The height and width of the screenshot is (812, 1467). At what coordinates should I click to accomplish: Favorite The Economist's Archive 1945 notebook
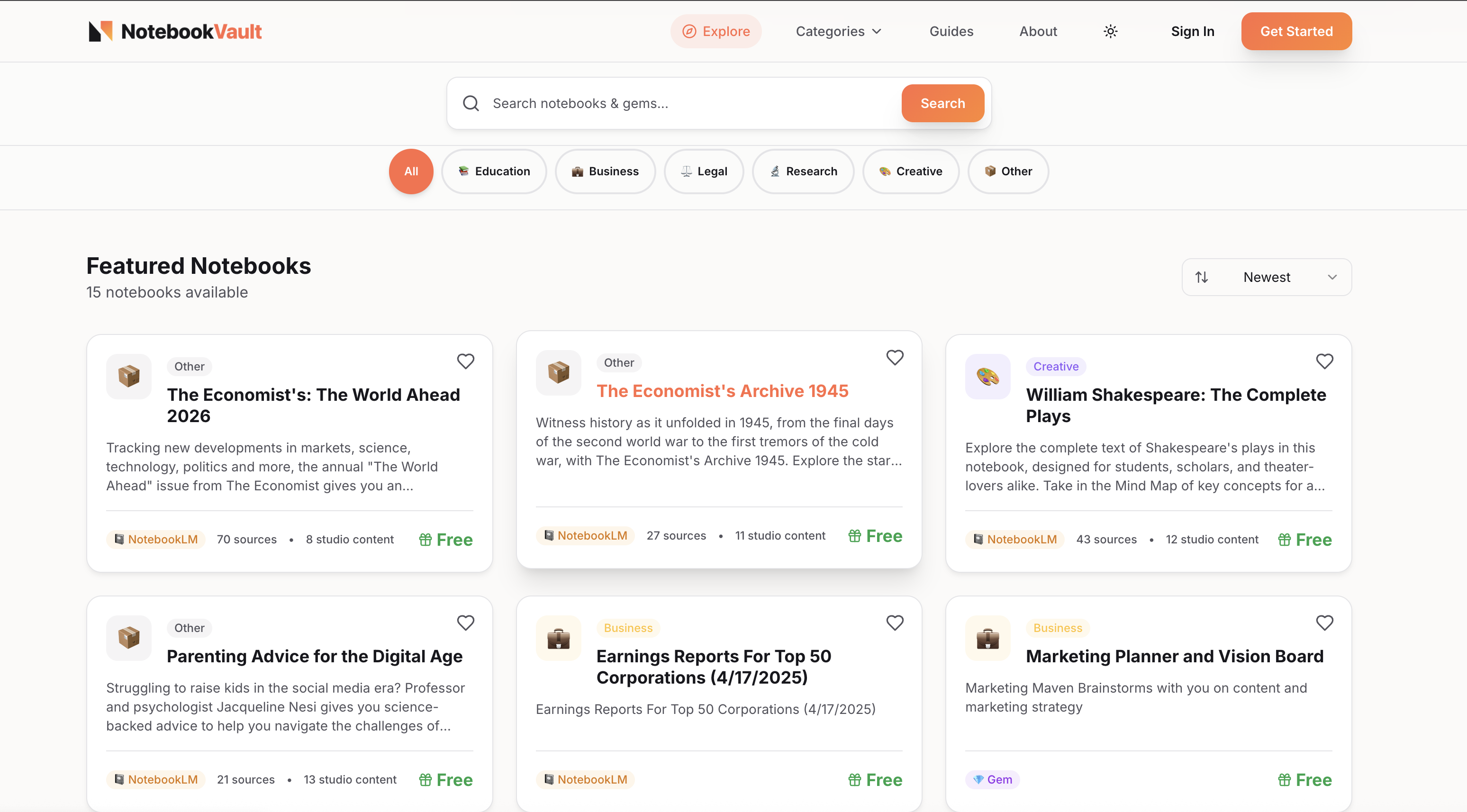coord(895,358)
